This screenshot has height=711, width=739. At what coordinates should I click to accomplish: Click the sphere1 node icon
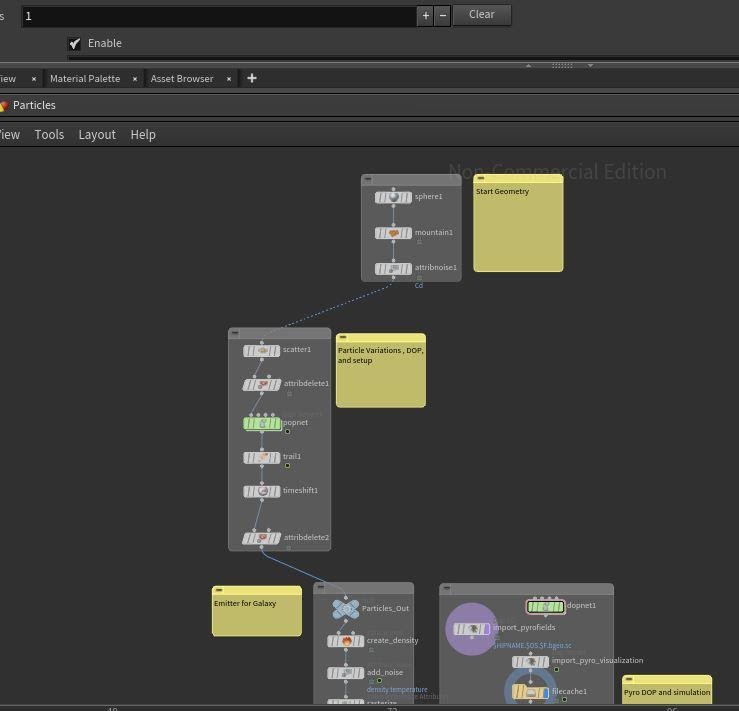393,197
